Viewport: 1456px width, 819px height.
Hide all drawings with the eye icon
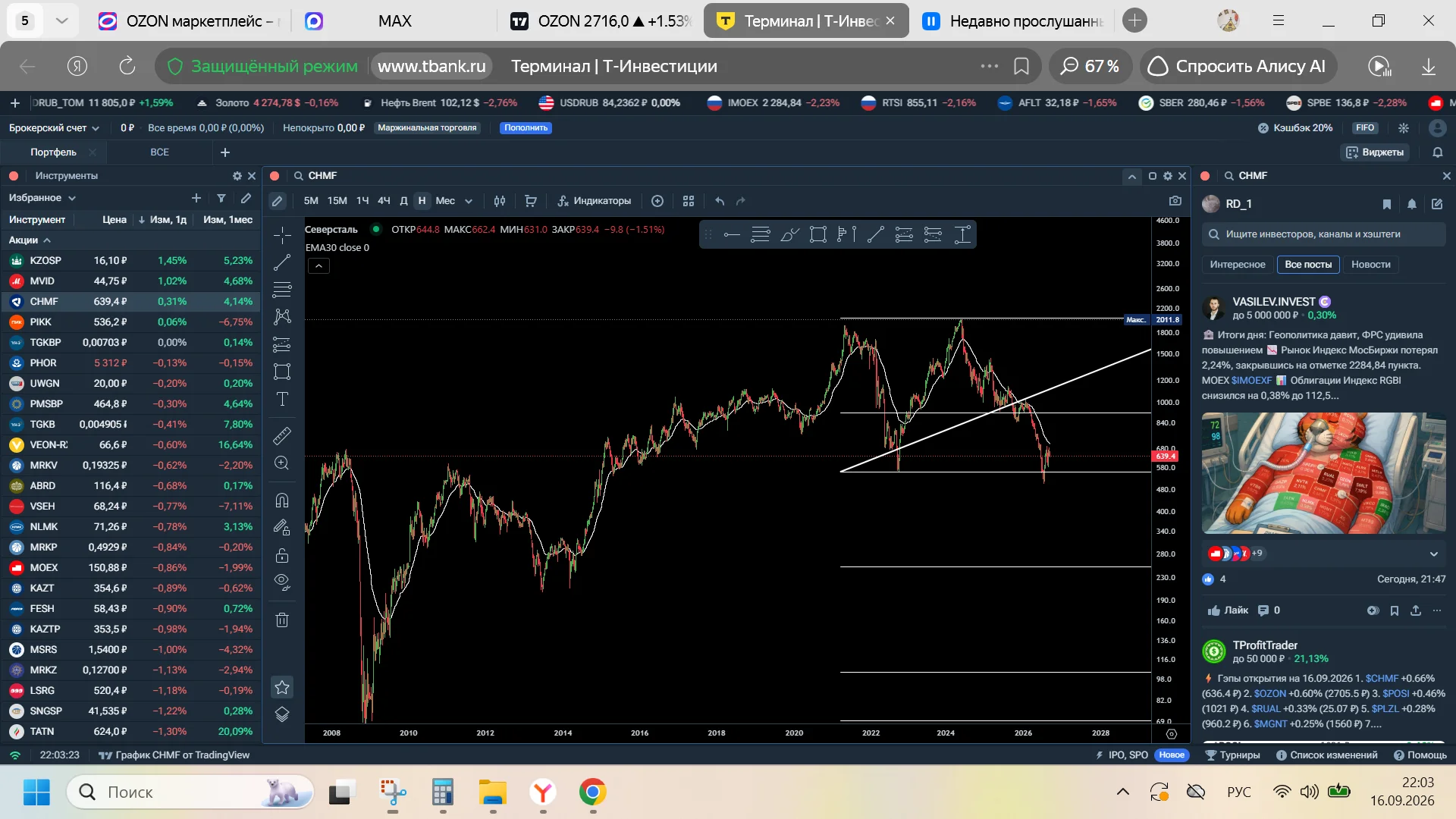point(282,582)
